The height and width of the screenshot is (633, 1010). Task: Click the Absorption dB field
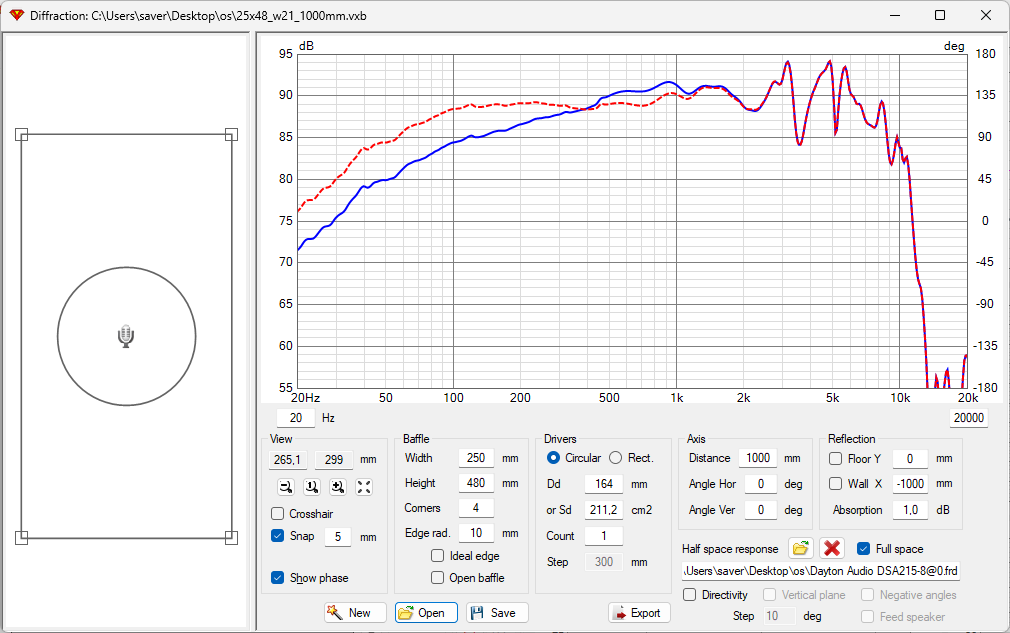tap(910, 510)
